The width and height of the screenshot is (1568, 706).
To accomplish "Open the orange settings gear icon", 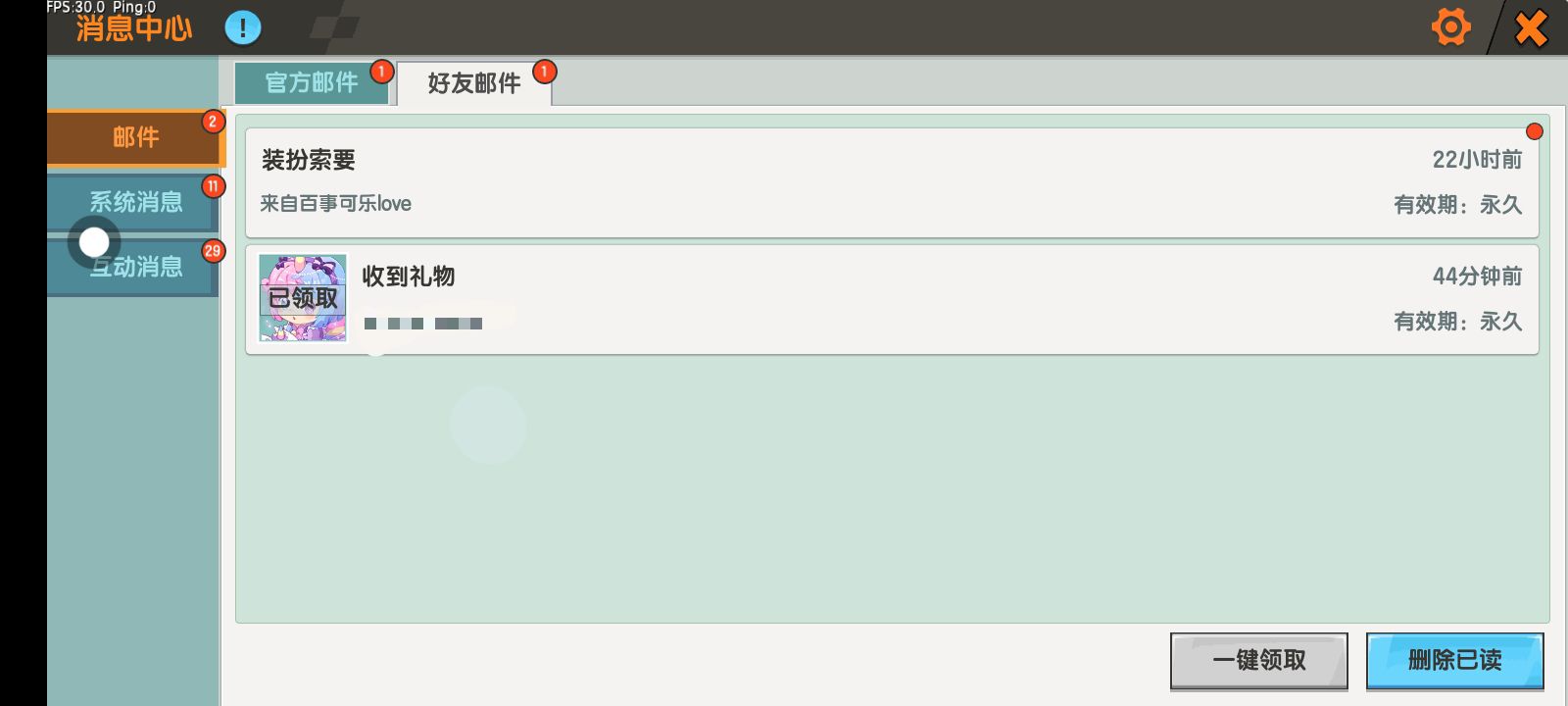I will (x=1450, y=27).
